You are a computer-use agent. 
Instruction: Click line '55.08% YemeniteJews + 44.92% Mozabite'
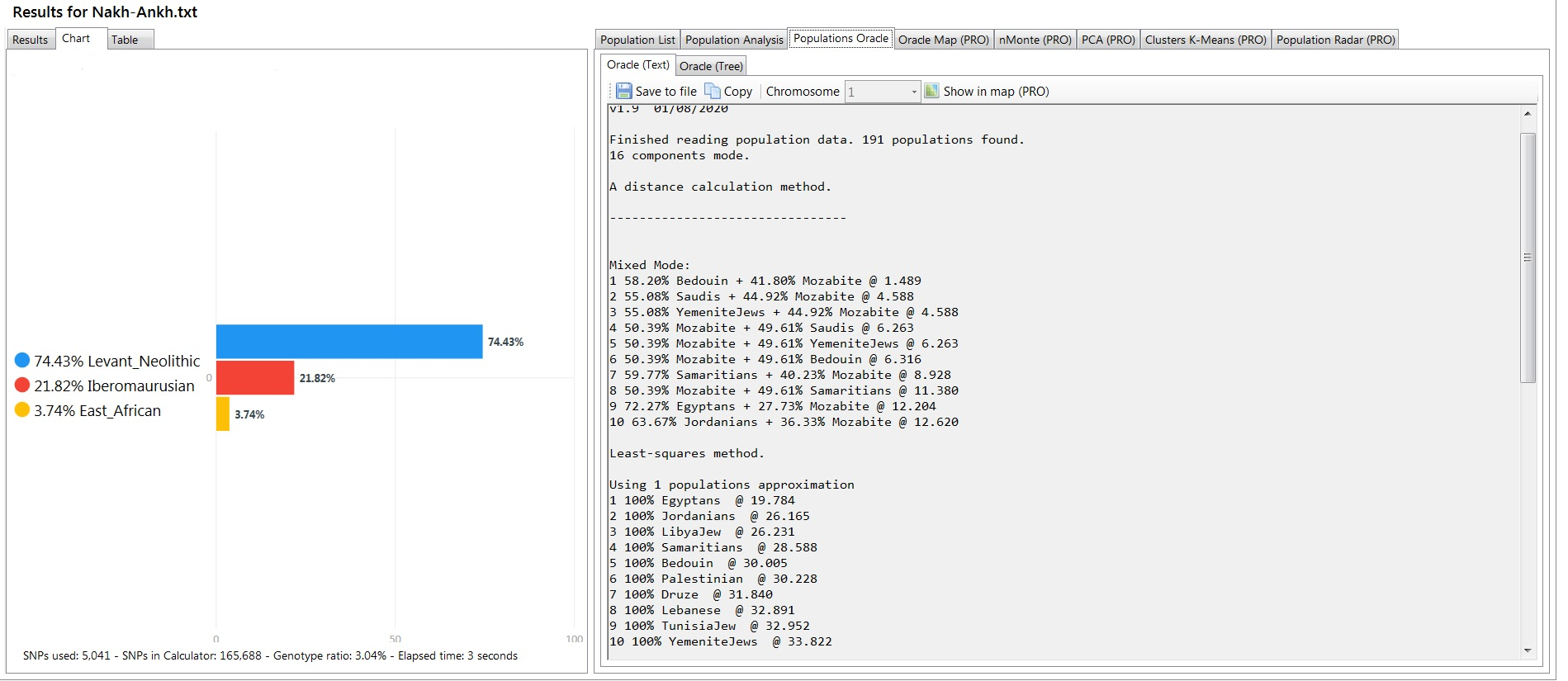coord(784,312)
